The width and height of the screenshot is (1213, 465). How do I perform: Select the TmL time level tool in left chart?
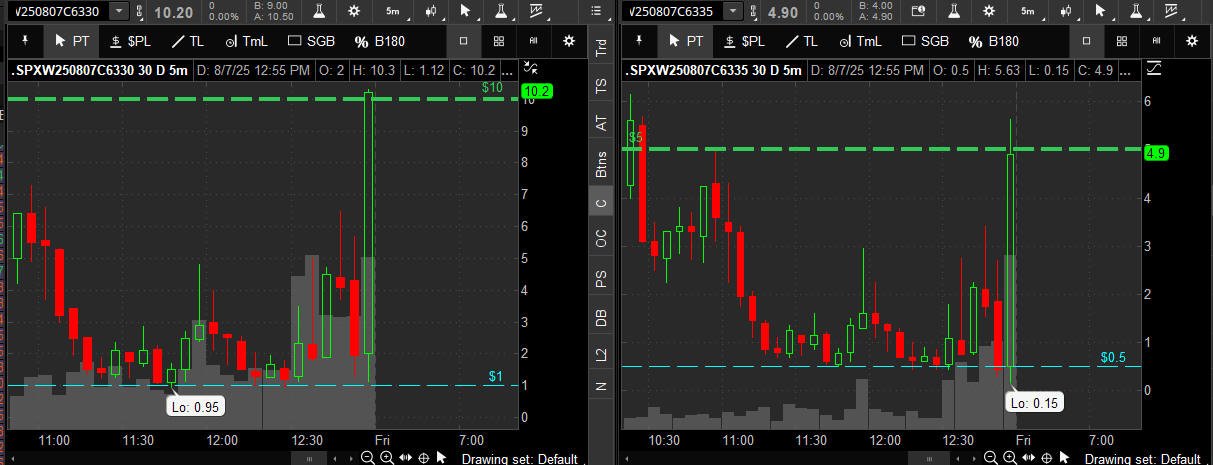point(245,41)
